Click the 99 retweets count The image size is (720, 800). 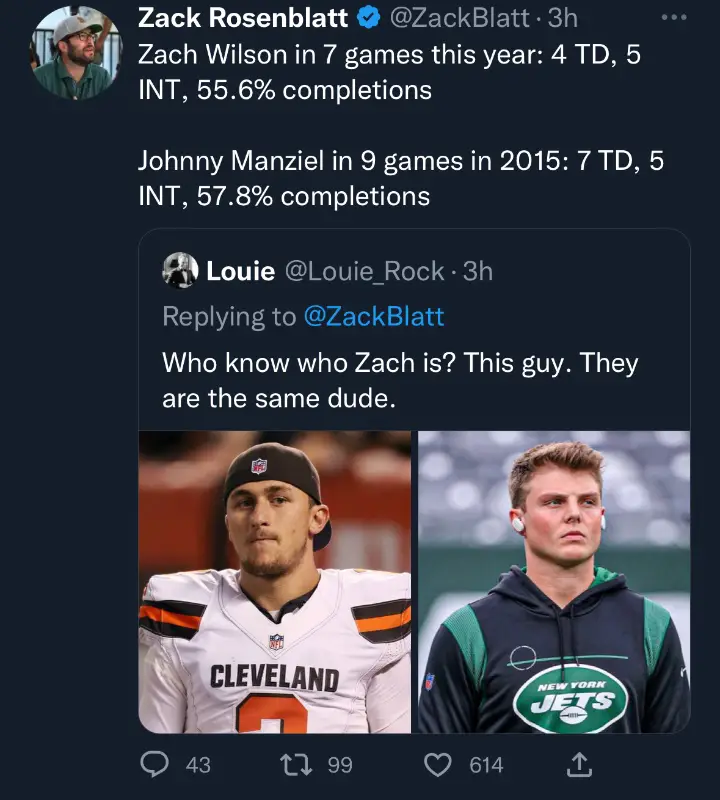340,765
